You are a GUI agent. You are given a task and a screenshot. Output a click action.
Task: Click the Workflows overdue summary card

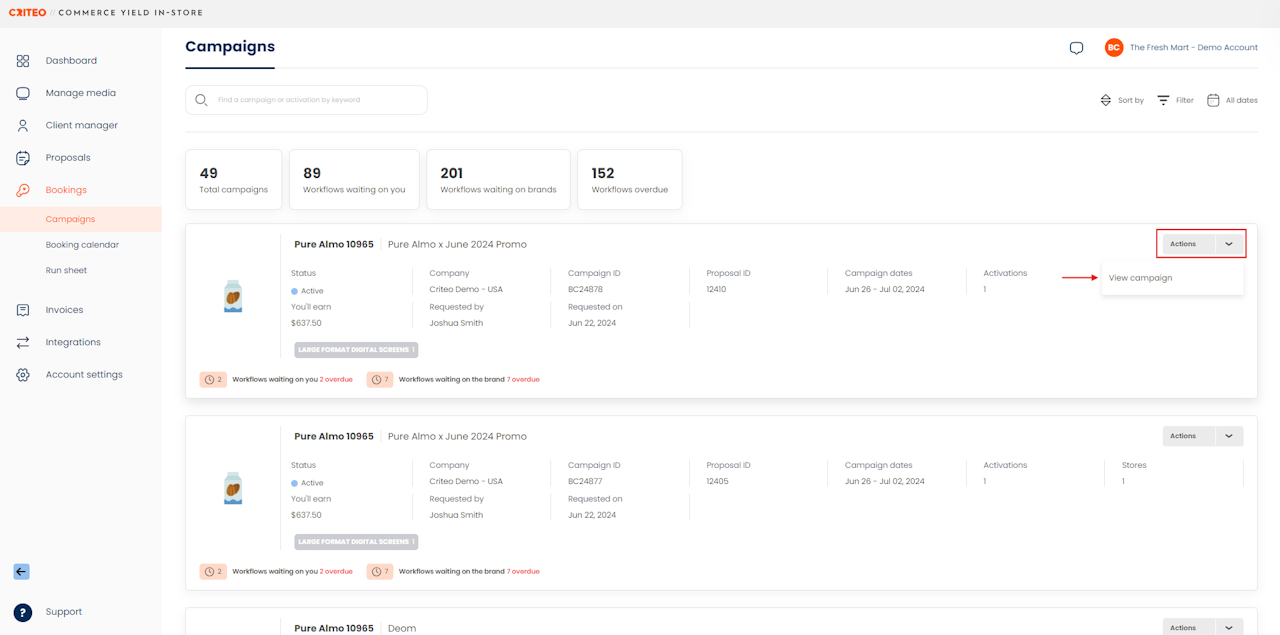click(x=629, y=180)
